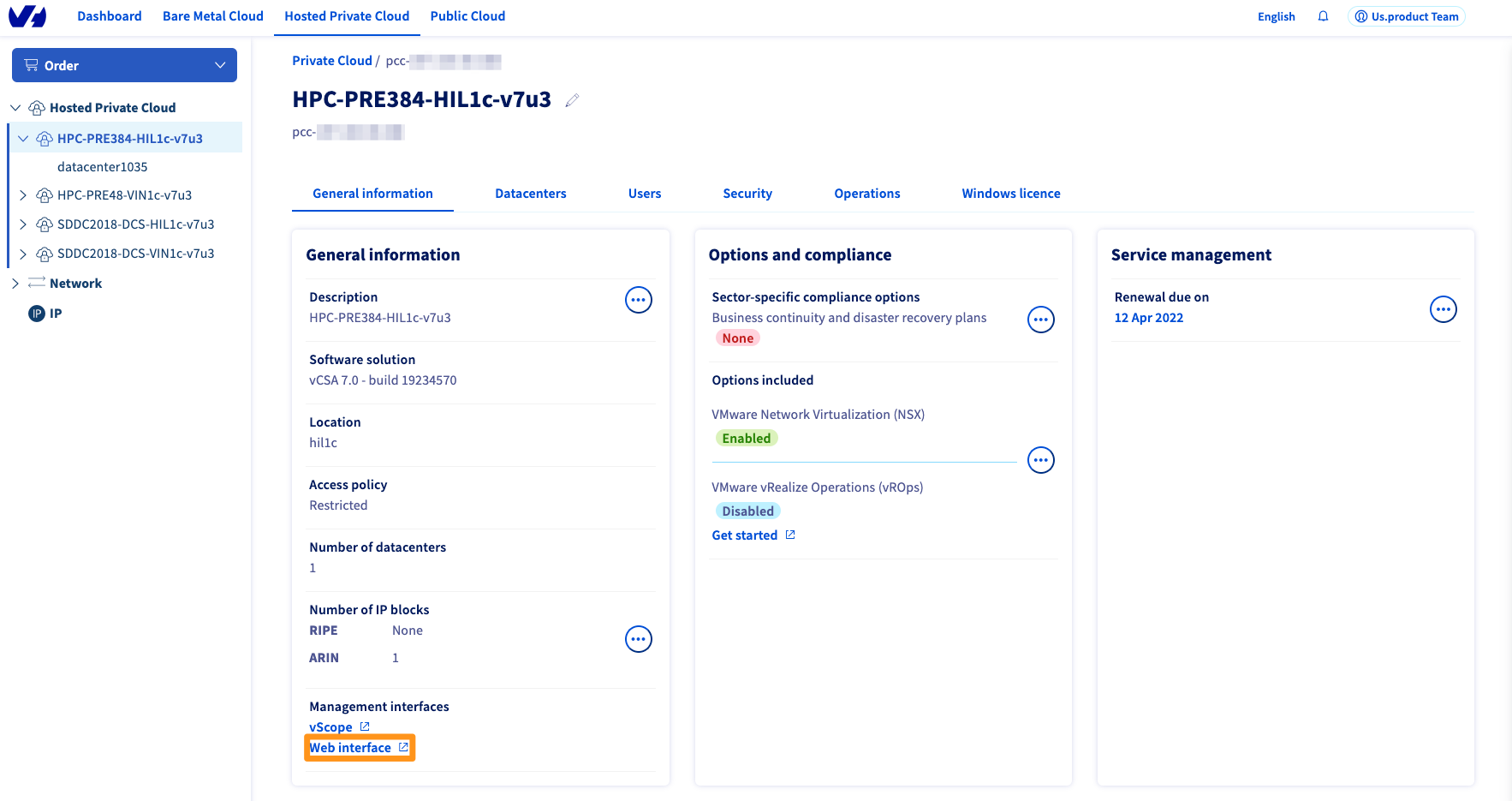Click the user avatar icon
This screenshot has width=1512, height=801.
(1360, 16)
